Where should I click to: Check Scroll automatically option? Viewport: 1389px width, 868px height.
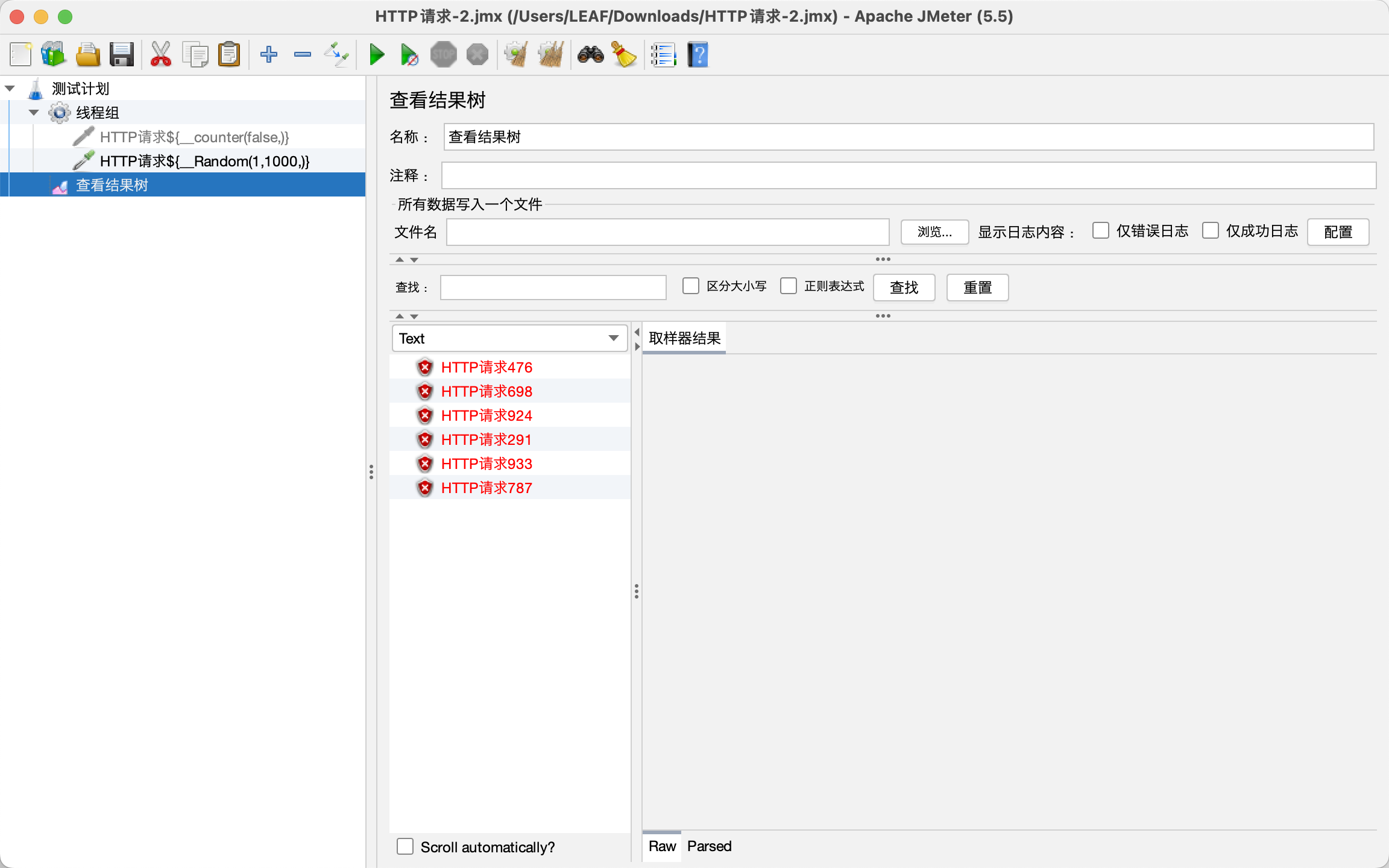coord(405,846)
